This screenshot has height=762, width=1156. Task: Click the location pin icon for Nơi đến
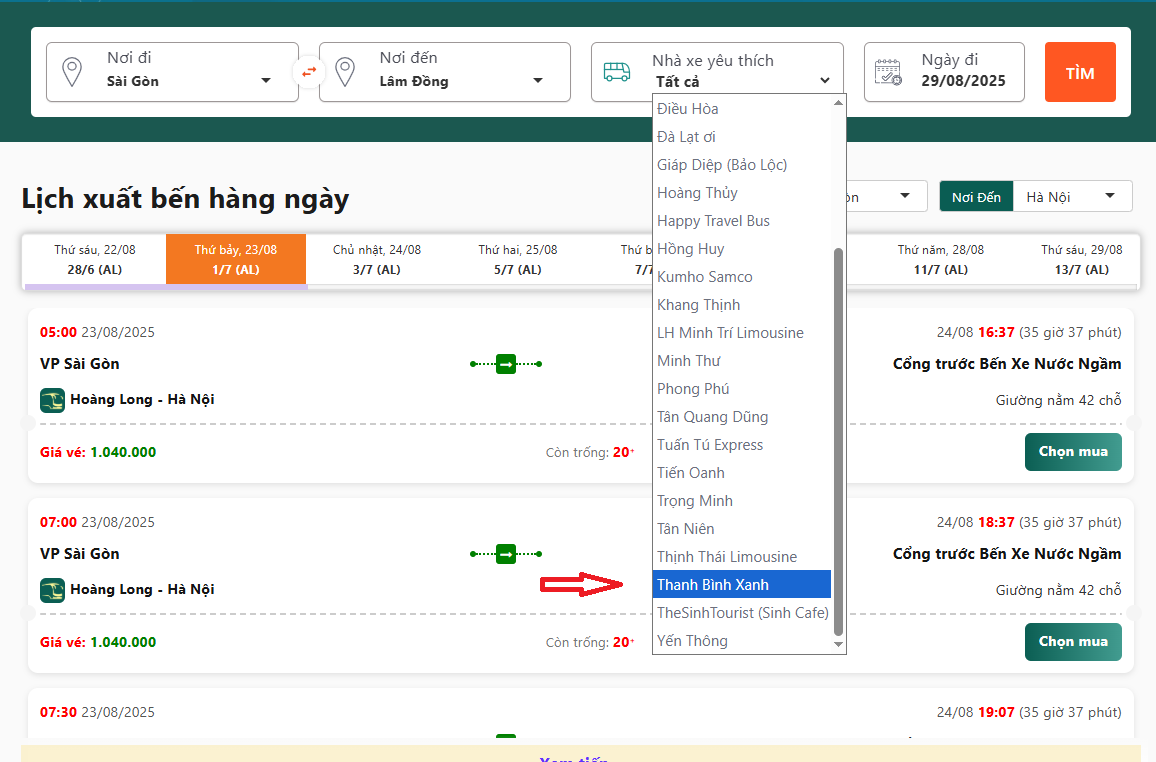(344, 72)
